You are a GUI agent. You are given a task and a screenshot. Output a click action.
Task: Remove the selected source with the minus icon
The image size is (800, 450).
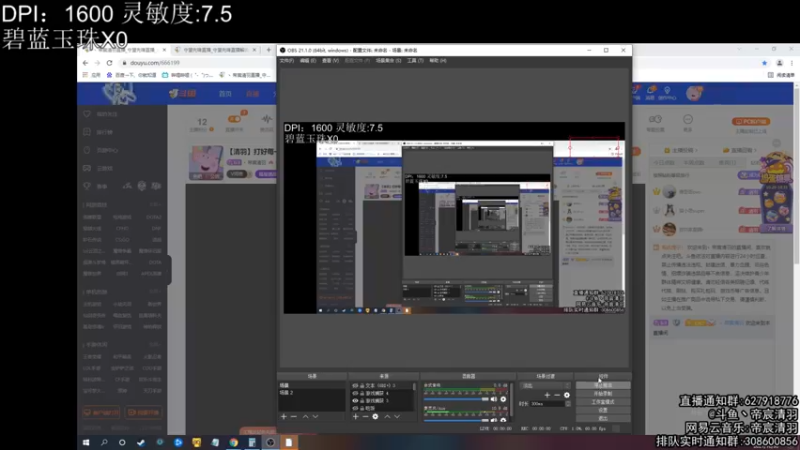(365, 417)
